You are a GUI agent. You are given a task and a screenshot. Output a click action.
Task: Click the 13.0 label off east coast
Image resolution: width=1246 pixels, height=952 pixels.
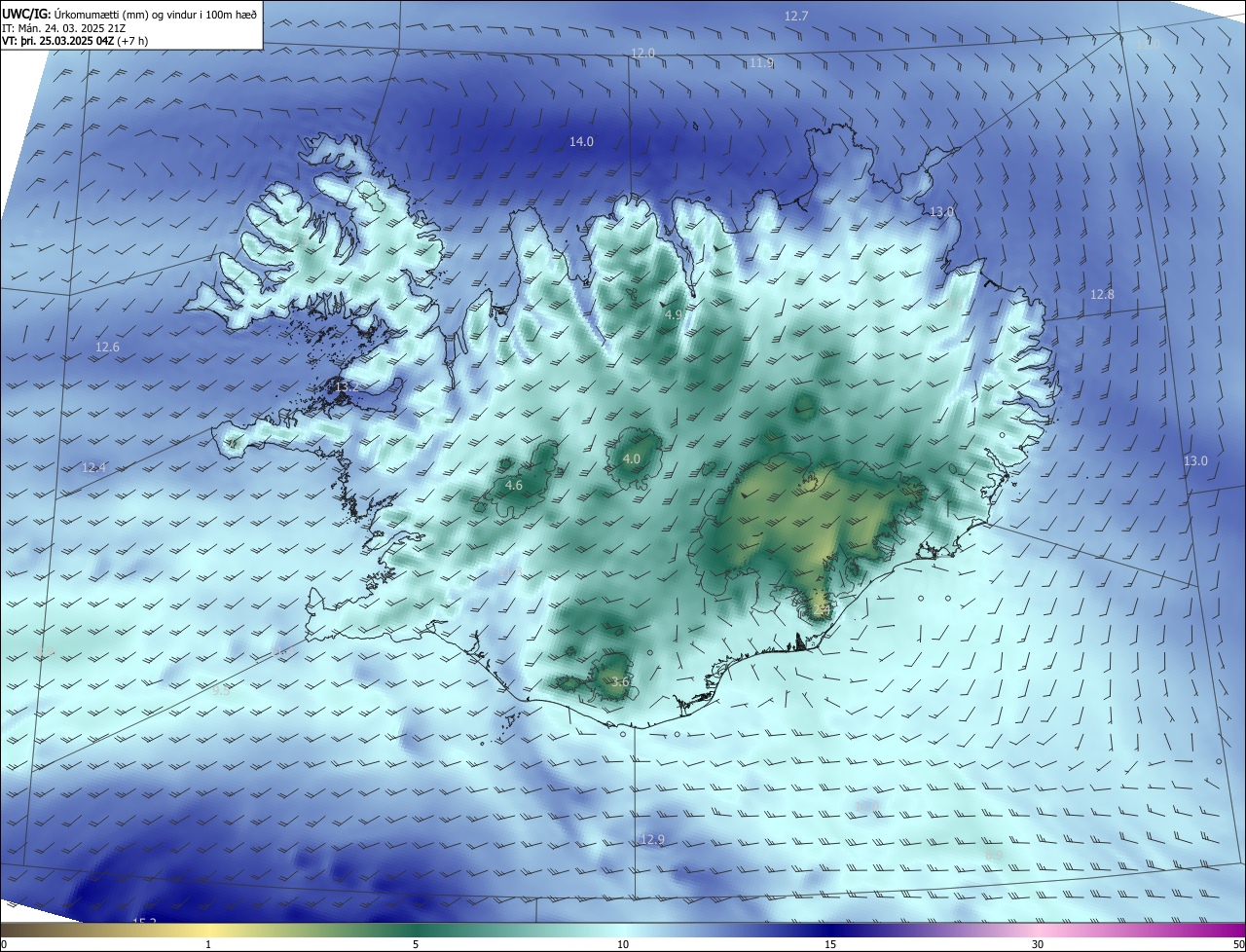coord(1195,461)
